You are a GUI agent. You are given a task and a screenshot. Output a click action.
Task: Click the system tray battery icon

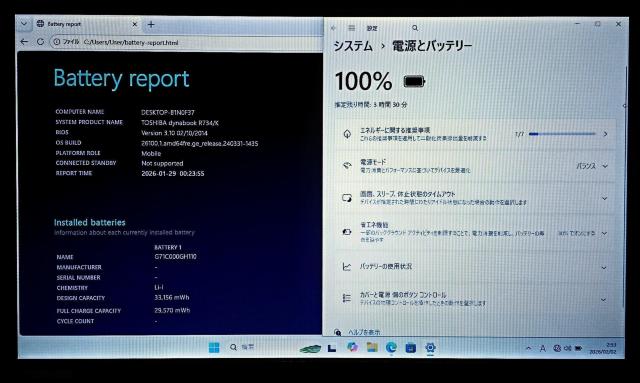coord(578,348)
